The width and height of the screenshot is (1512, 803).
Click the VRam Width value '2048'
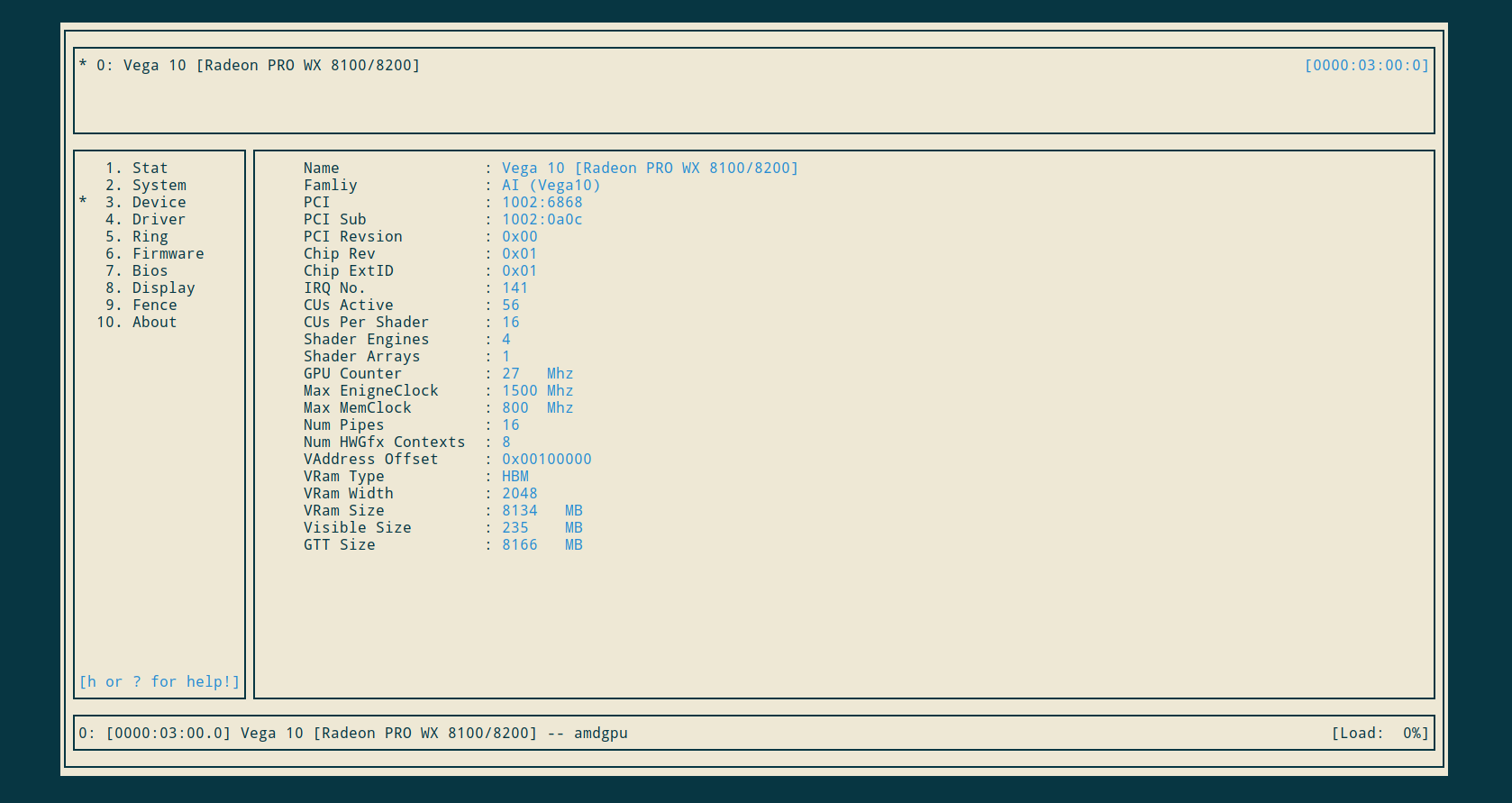click(520, 493)
